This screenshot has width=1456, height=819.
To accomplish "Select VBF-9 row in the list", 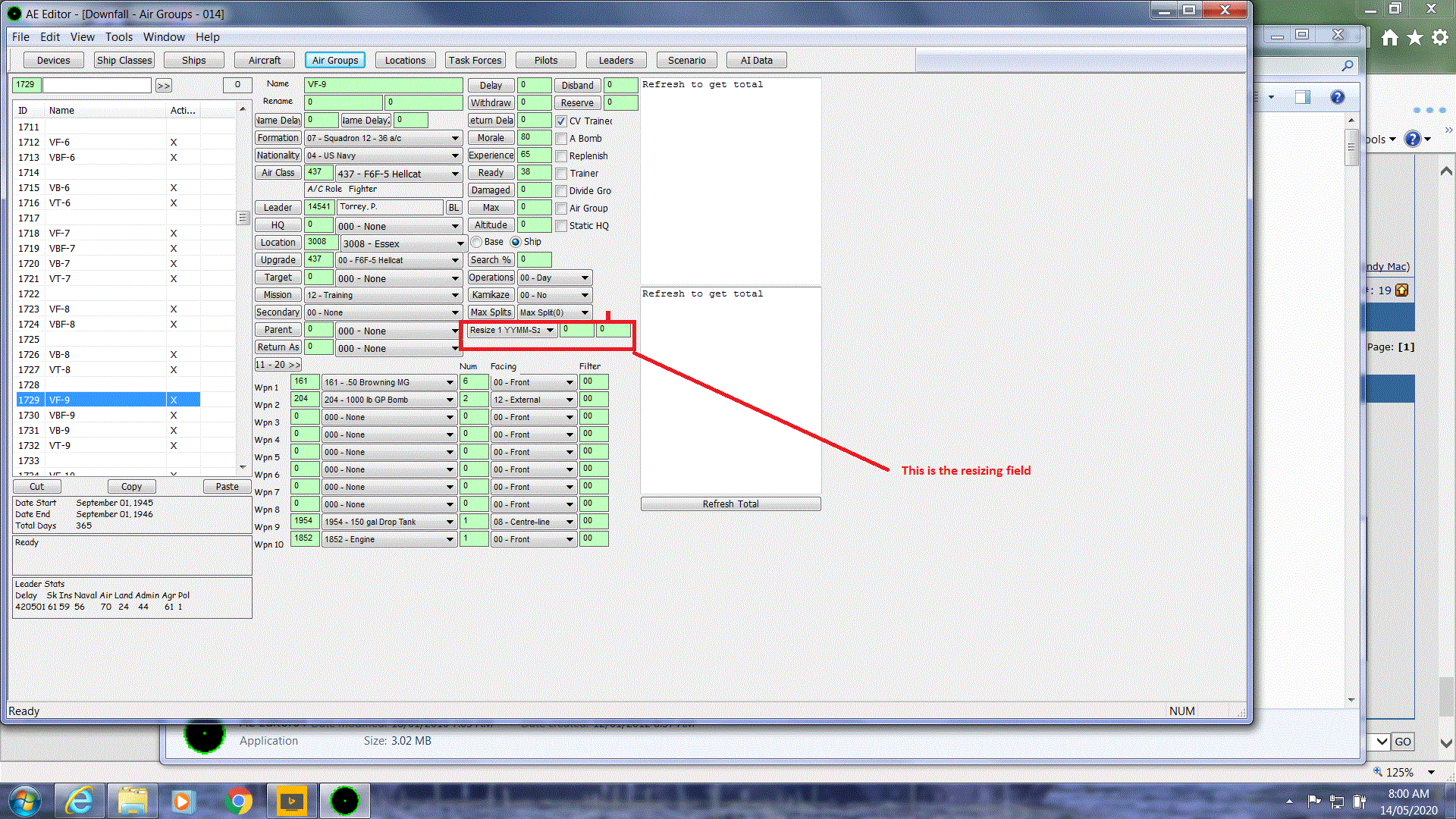I will point(108,416).
